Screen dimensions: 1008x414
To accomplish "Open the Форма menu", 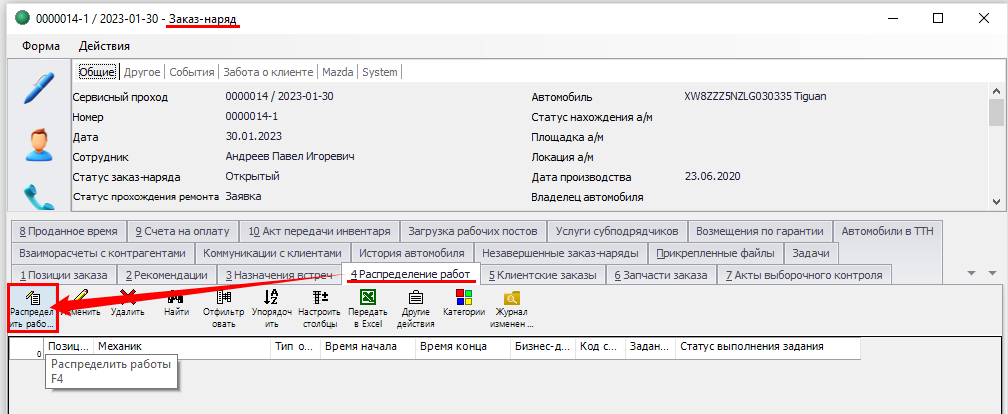I will (x=41, y=46).
